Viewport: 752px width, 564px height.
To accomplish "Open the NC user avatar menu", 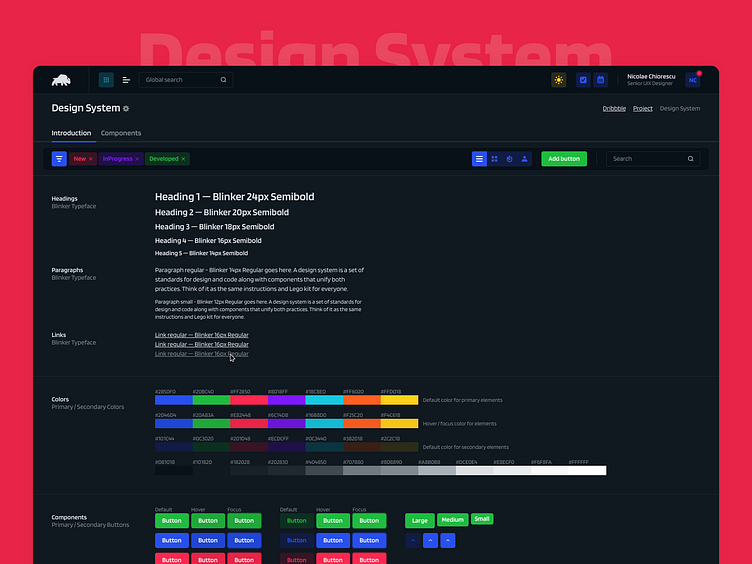I will coord(692,80).
